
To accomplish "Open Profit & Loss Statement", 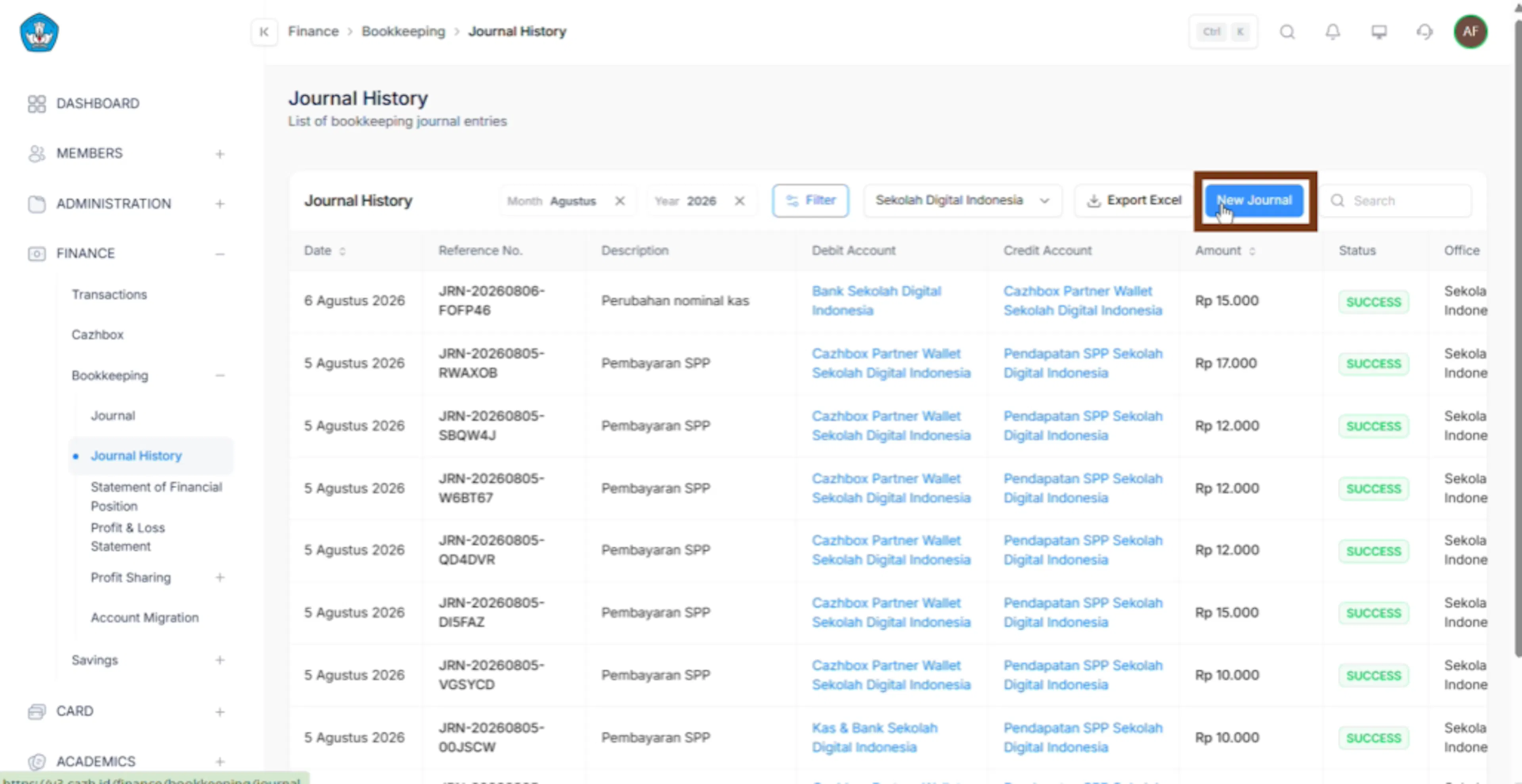I will (x=128, y=536).
